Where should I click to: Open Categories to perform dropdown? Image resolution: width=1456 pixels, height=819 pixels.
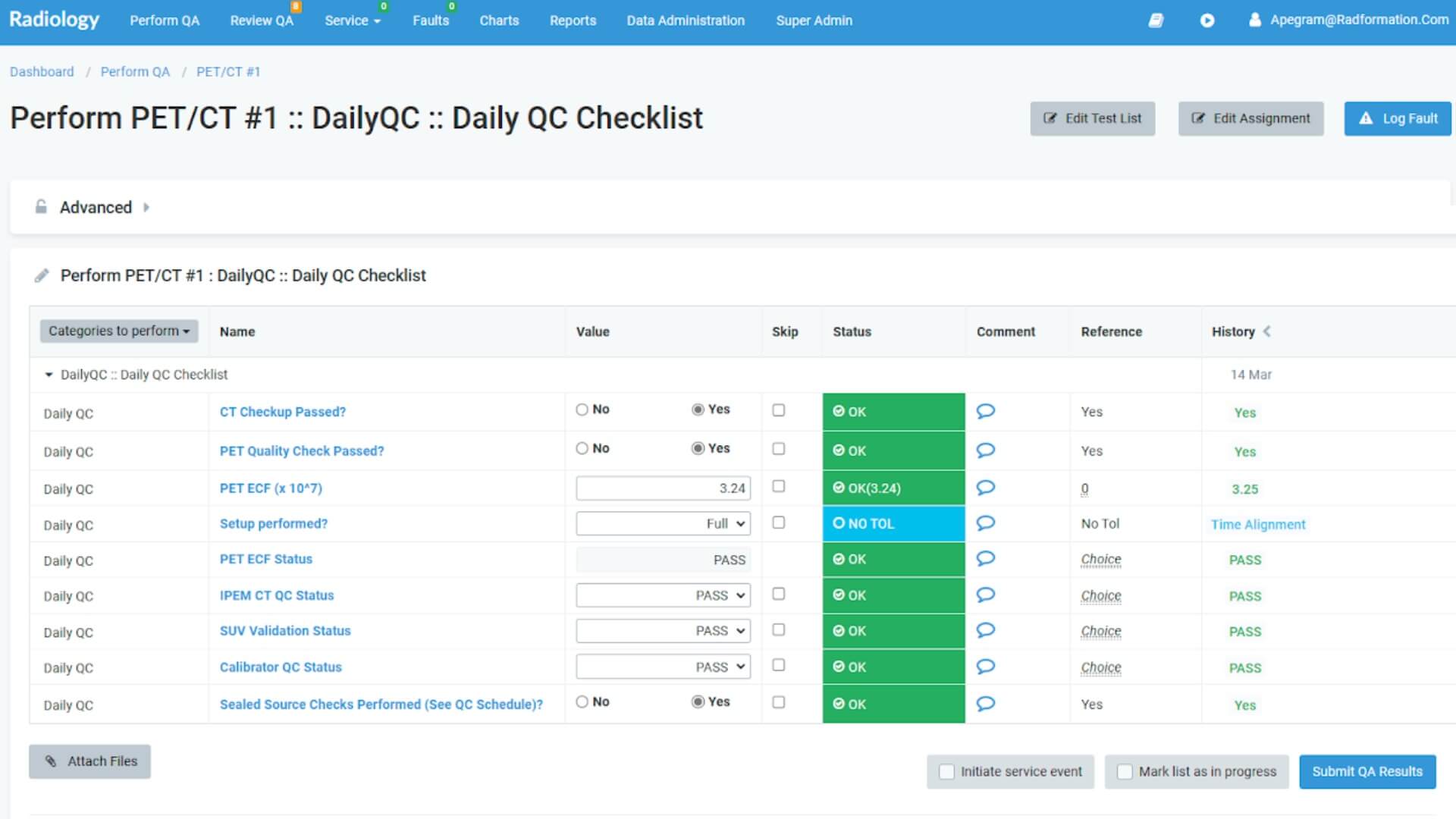tap(119, 331)
